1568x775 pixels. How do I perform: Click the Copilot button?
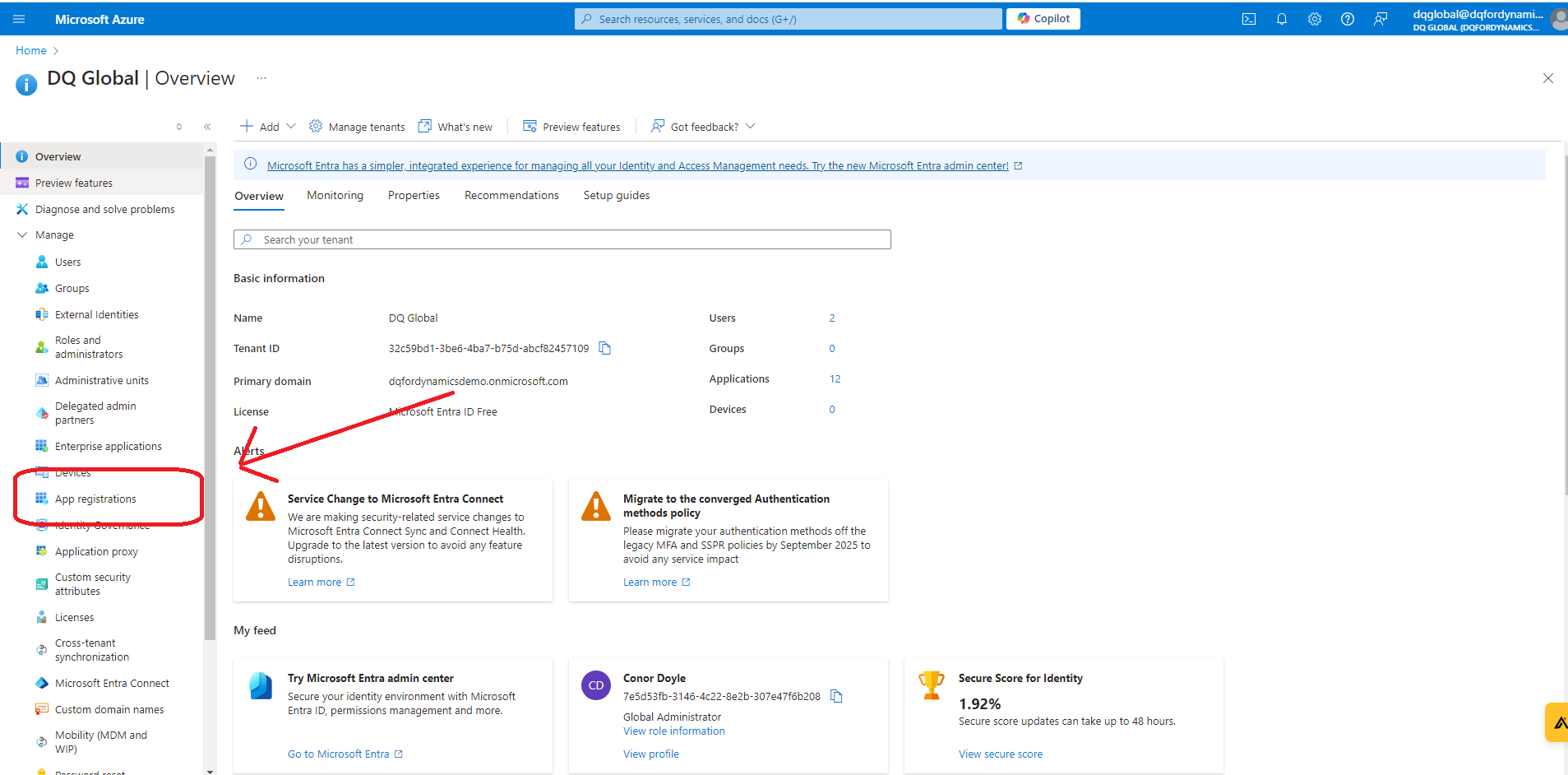[x=1043, y=18]
